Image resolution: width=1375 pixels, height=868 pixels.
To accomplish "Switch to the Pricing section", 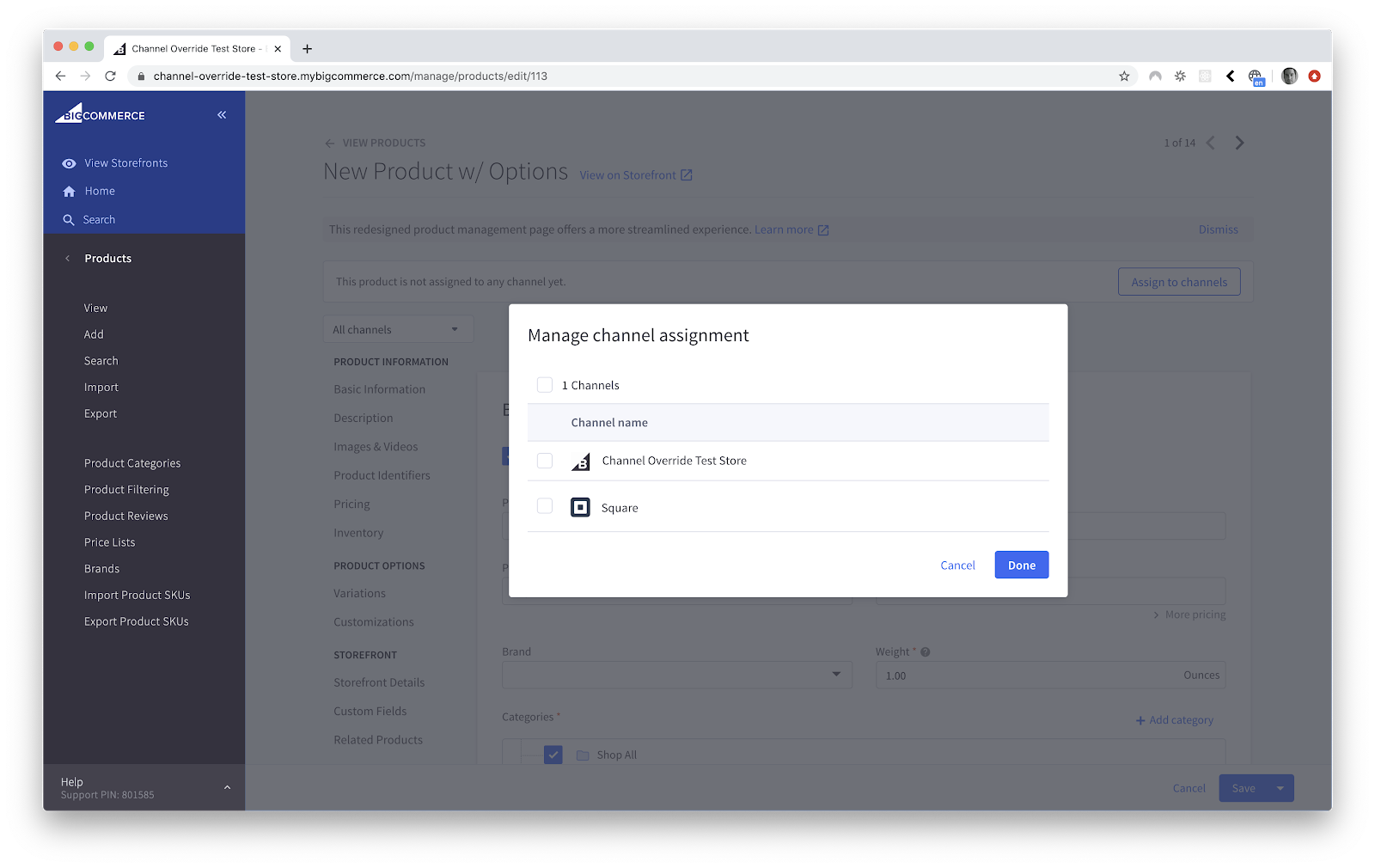I will [351, 504].
